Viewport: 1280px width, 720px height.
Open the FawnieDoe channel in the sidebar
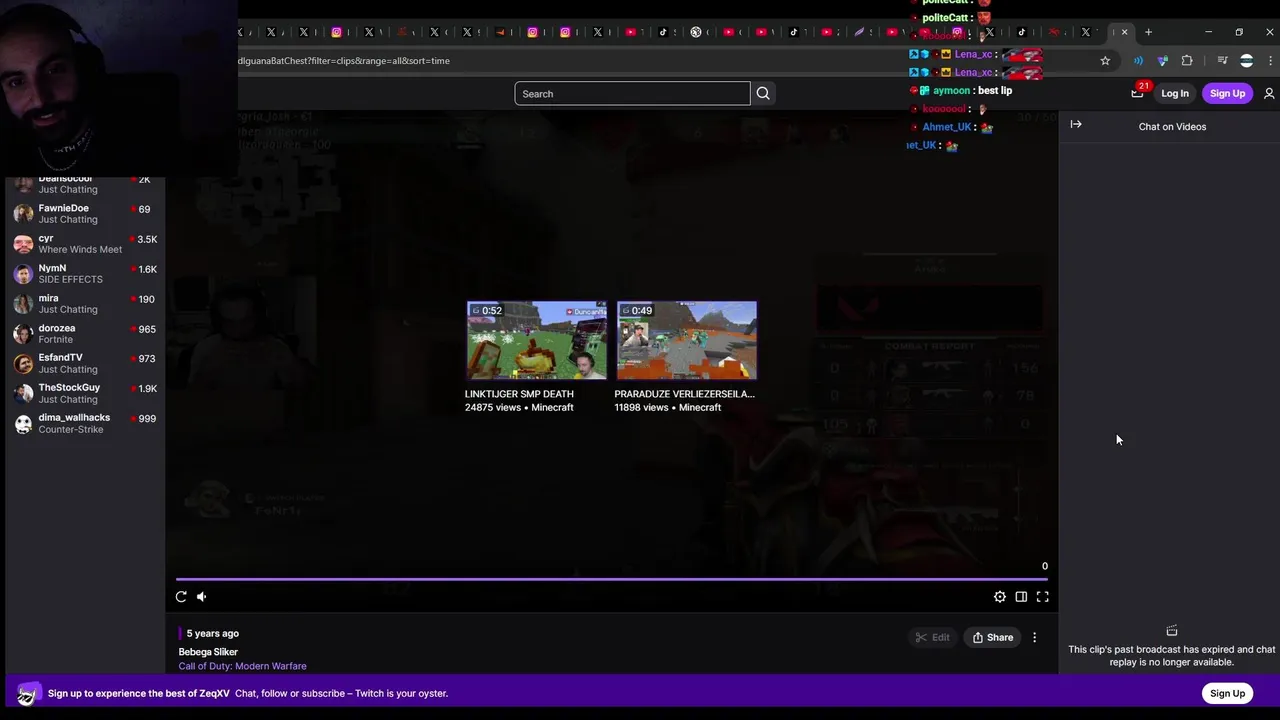click(84, 214)
